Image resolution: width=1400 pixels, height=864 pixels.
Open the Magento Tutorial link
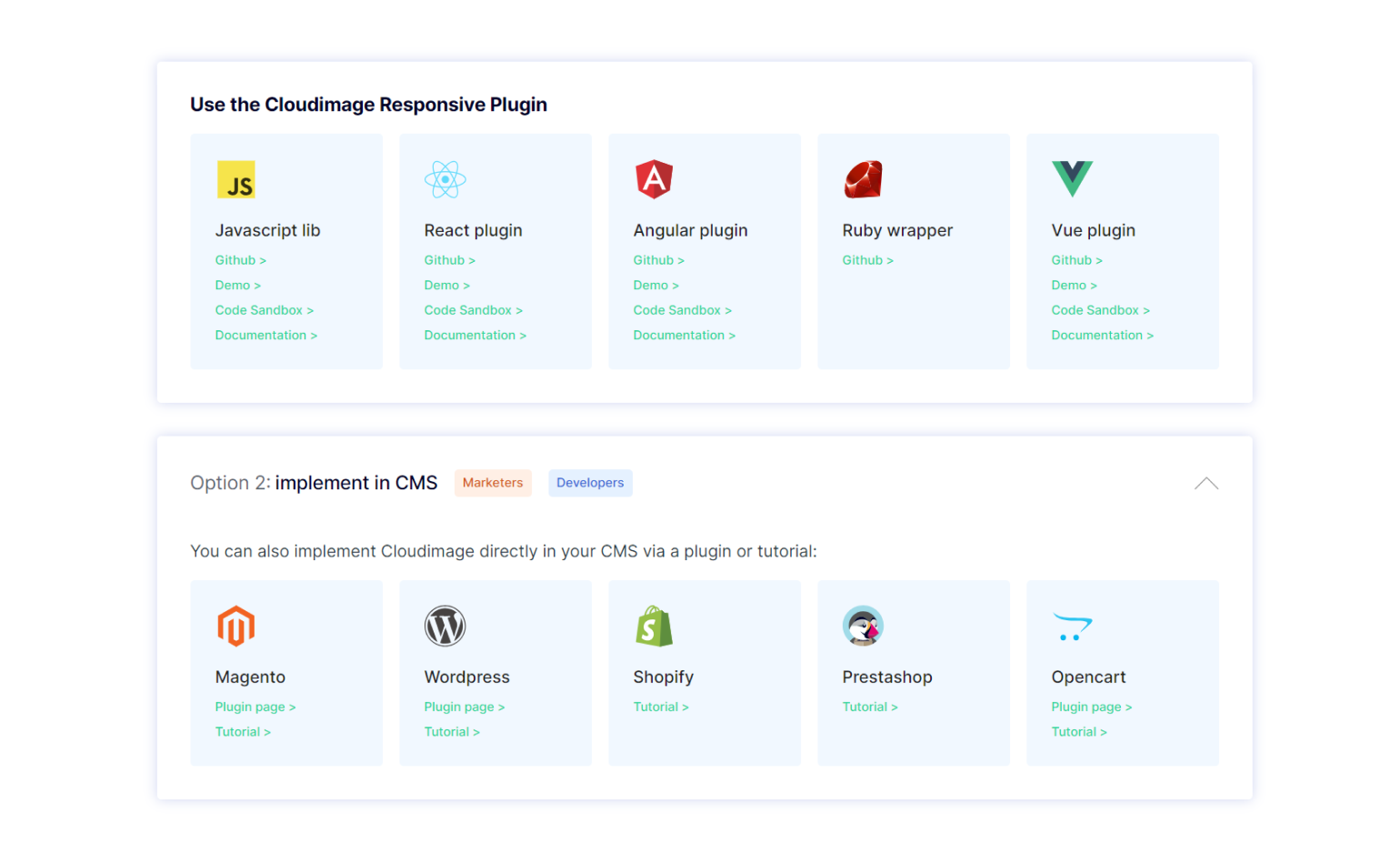point(243,732)
